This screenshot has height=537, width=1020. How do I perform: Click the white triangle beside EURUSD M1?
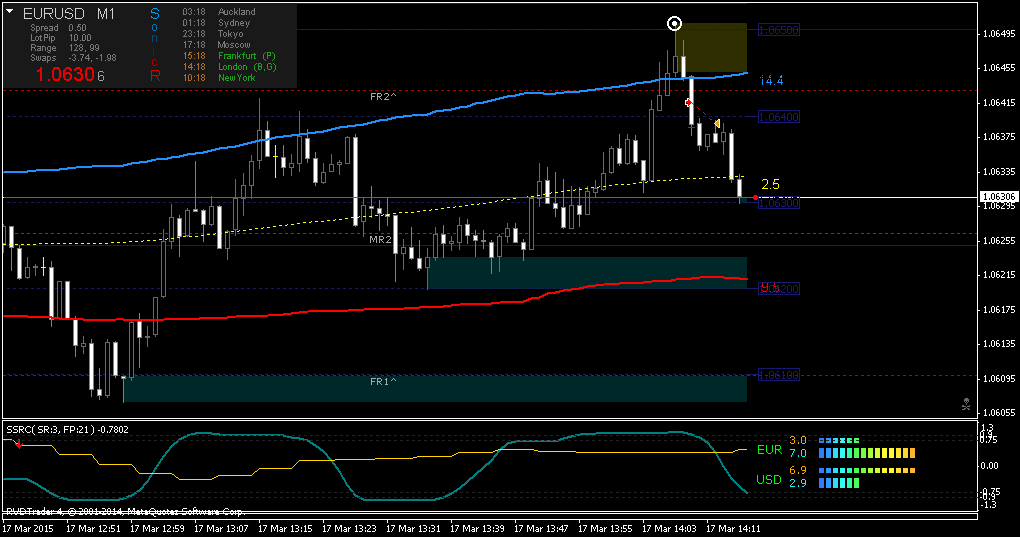(x=10, y=12)
